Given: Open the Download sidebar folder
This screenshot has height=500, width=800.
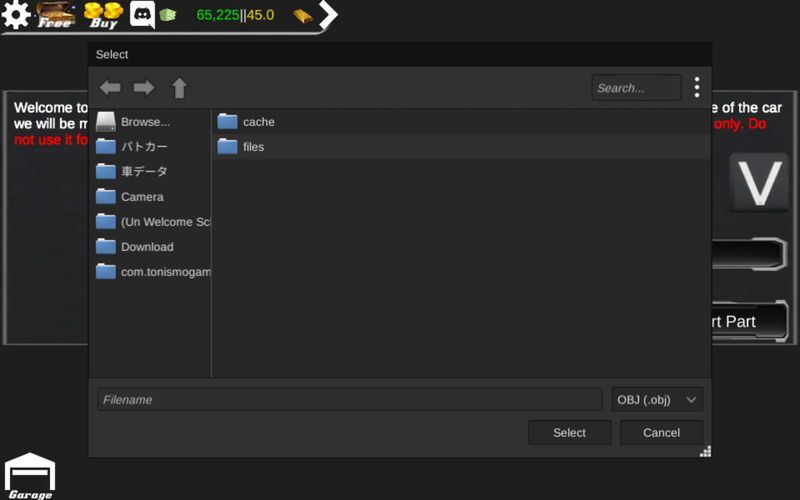Looking at the screenshot, I should point(147,247).
